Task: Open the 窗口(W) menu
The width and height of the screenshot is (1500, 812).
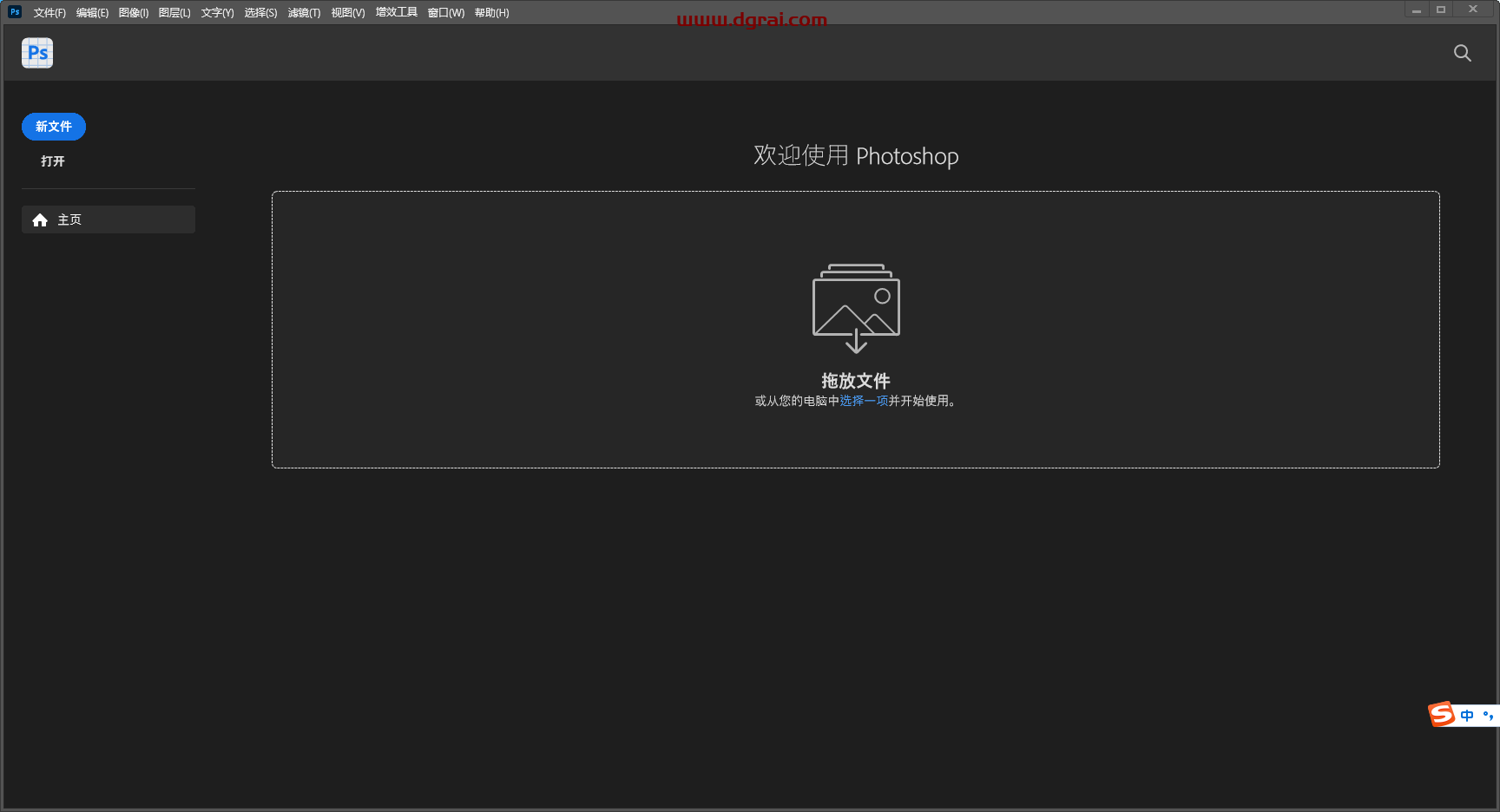Action: point(446,12)
